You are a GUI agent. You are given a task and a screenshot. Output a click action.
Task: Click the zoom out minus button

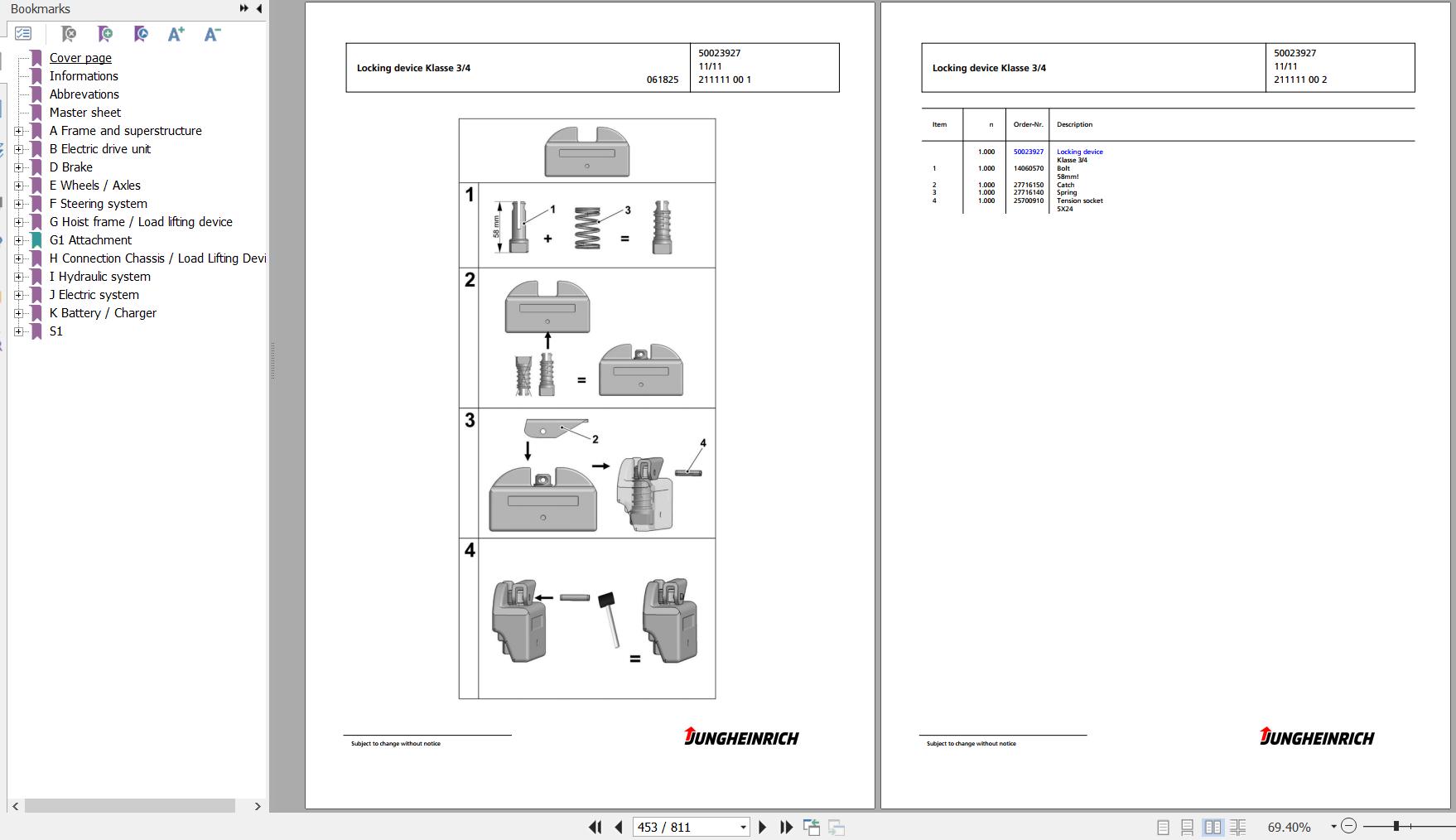tap(1348, 826)
